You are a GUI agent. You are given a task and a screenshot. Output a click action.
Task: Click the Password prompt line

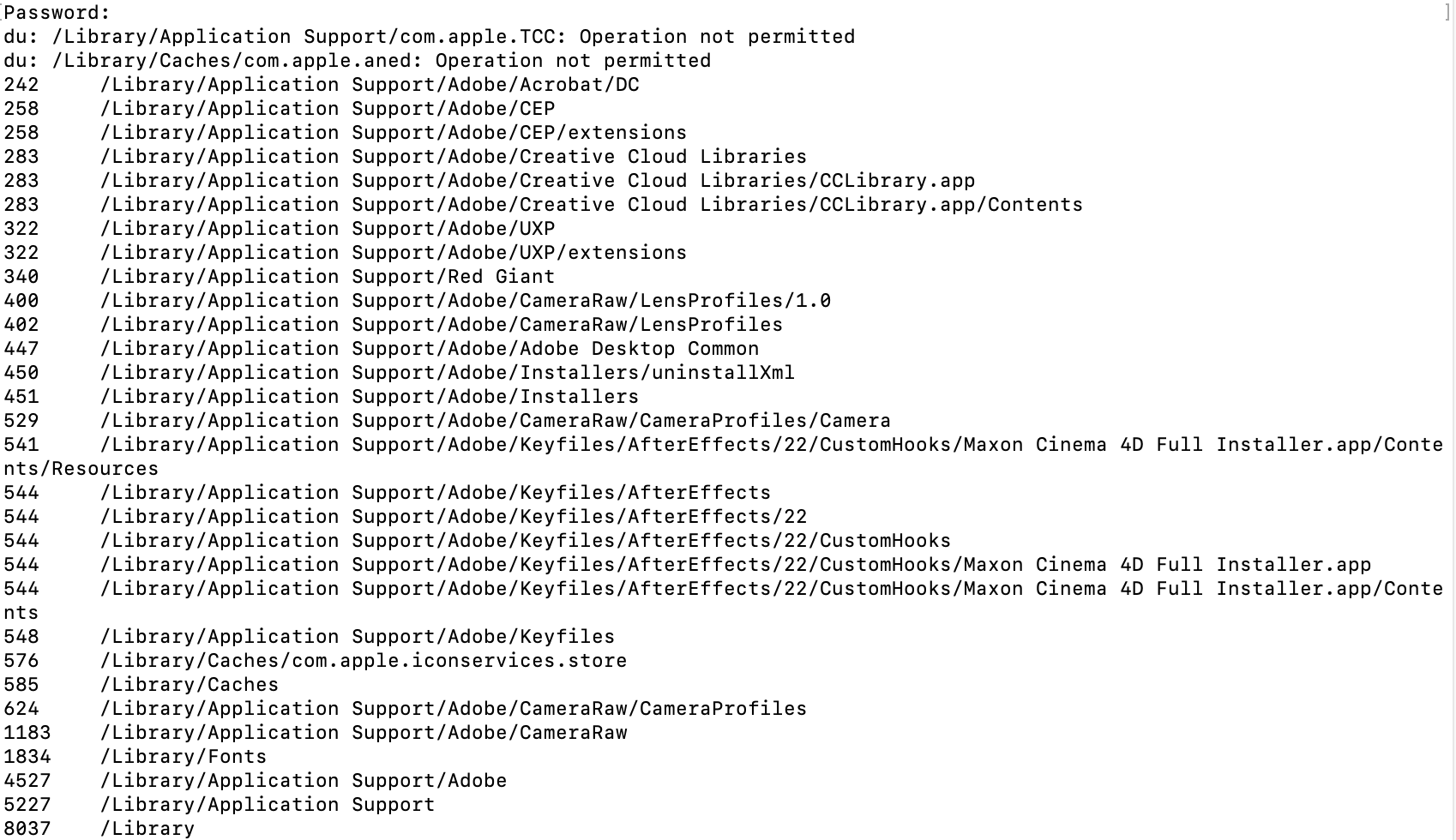pyautogui.click(x=57, y=13)
